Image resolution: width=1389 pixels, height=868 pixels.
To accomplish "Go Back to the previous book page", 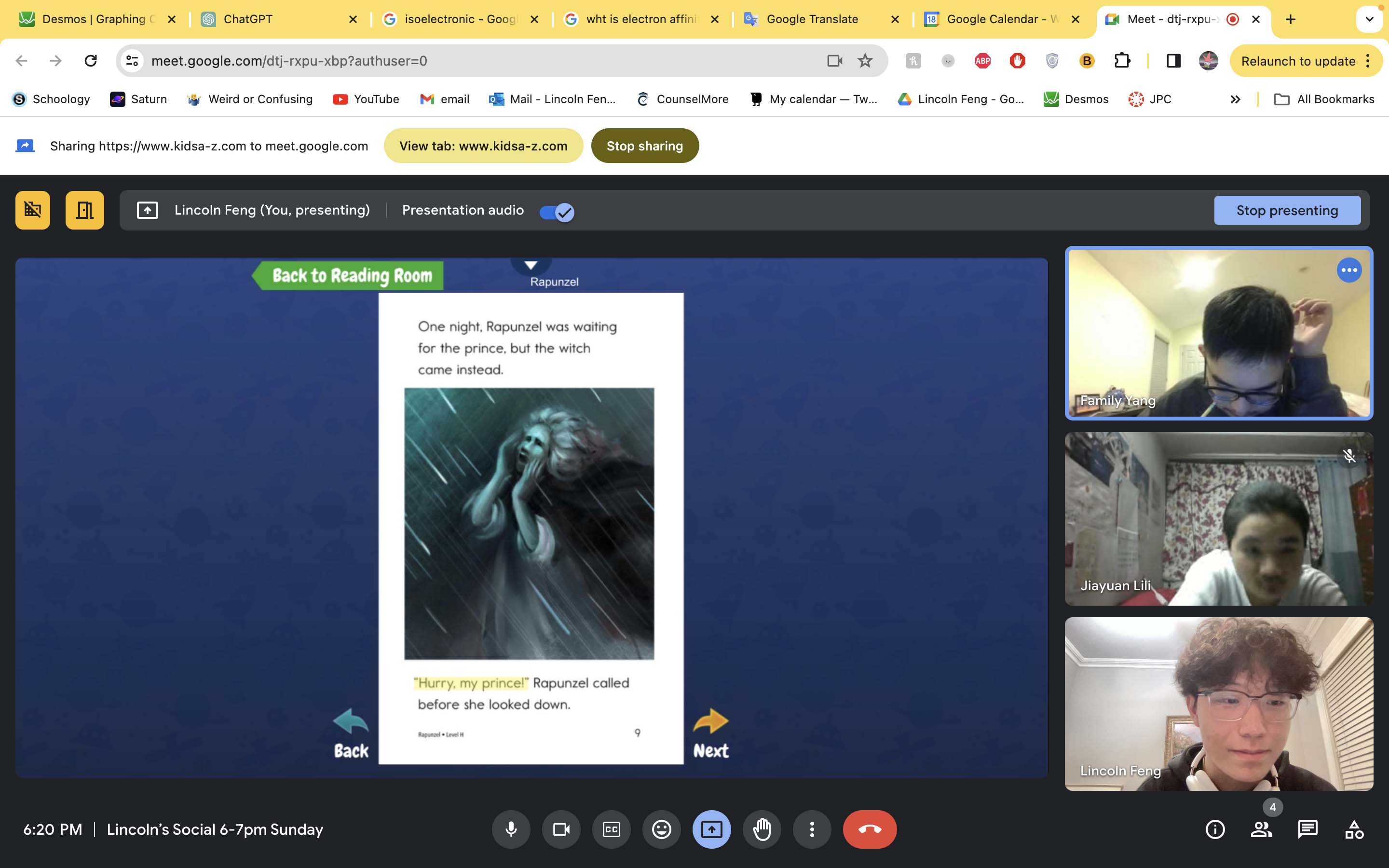I will pyautogui.click(x=351, y=733).
